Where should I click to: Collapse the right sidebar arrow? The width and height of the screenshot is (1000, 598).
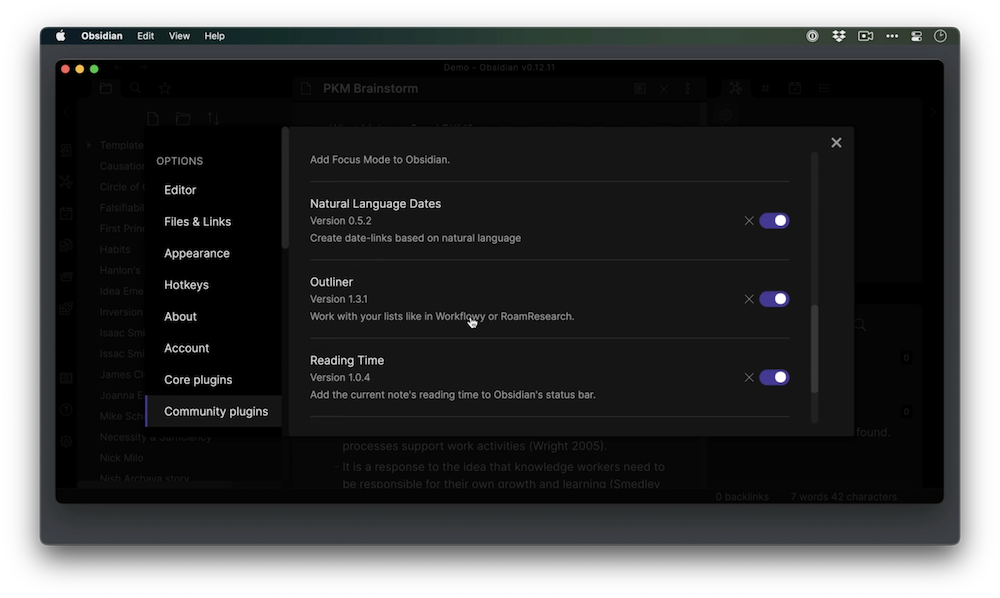932,112
